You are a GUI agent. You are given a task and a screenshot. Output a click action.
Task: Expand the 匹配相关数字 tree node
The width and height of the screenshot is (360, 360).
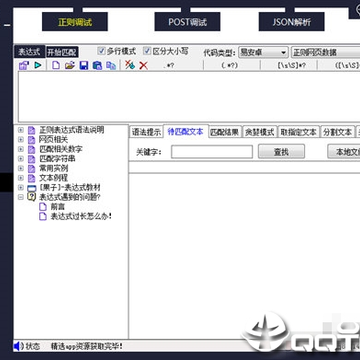pos(21,149)
